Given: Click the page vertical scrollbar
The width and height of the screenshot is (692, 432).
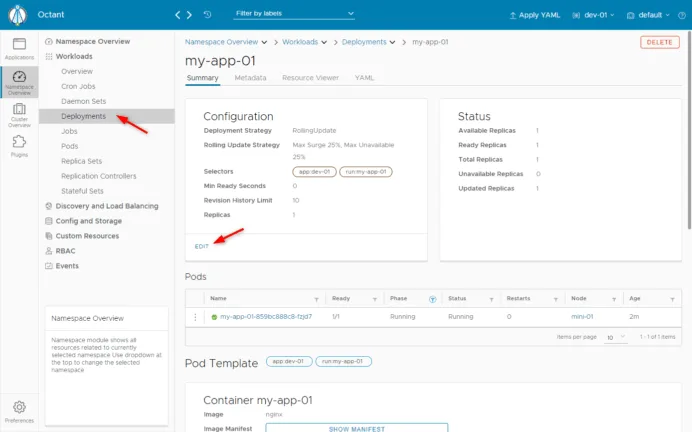Looking at the screenshot, I should (x=689, y=130).
